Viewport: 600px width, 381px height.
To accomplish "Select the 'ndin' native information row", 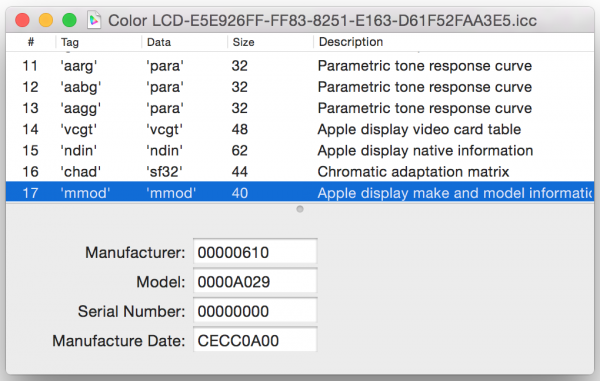I will click(300, 151).
